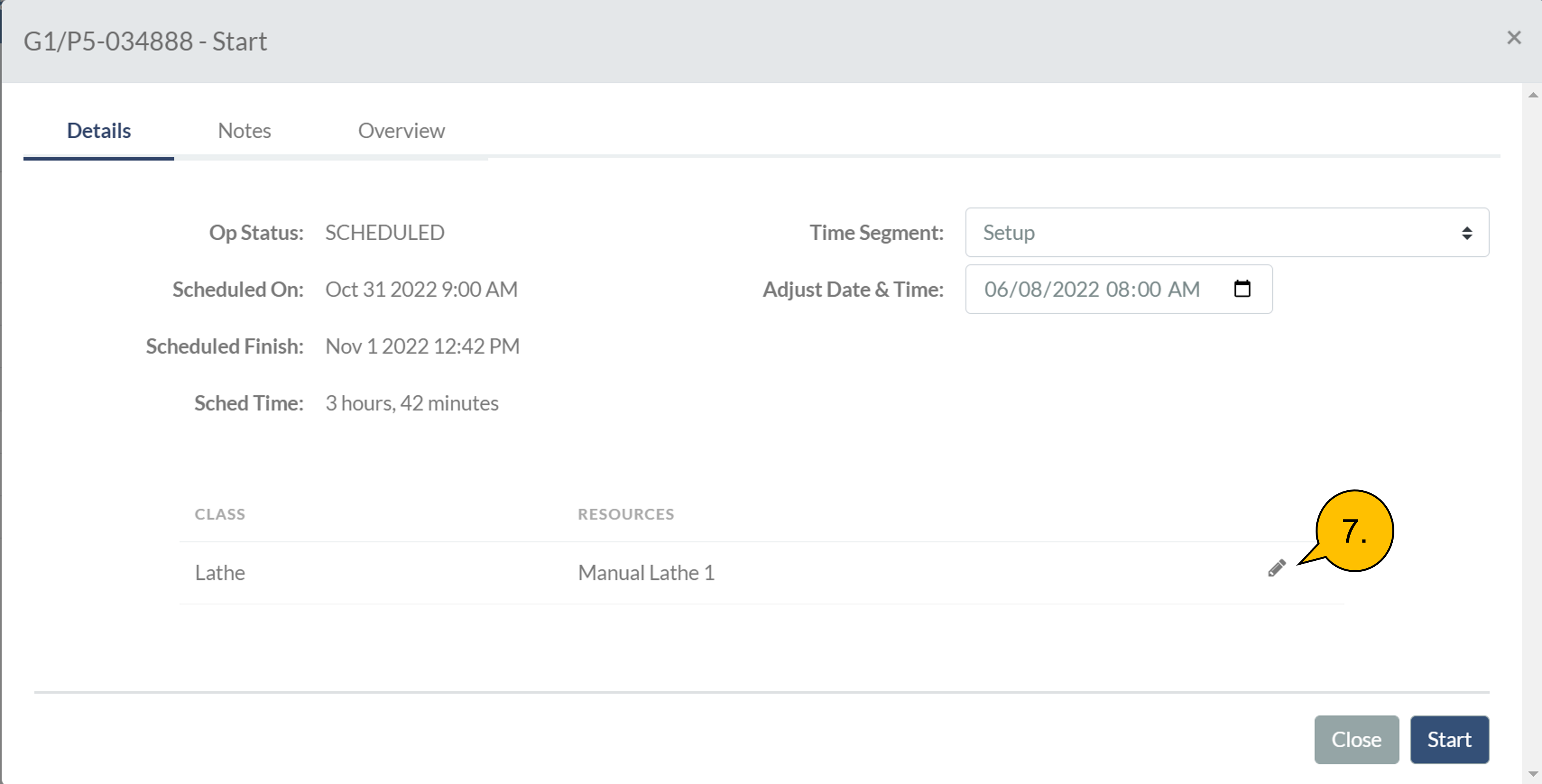
Task: Click the Manual Lathe 1 resource entry
Action: click(x=646, y=573)
